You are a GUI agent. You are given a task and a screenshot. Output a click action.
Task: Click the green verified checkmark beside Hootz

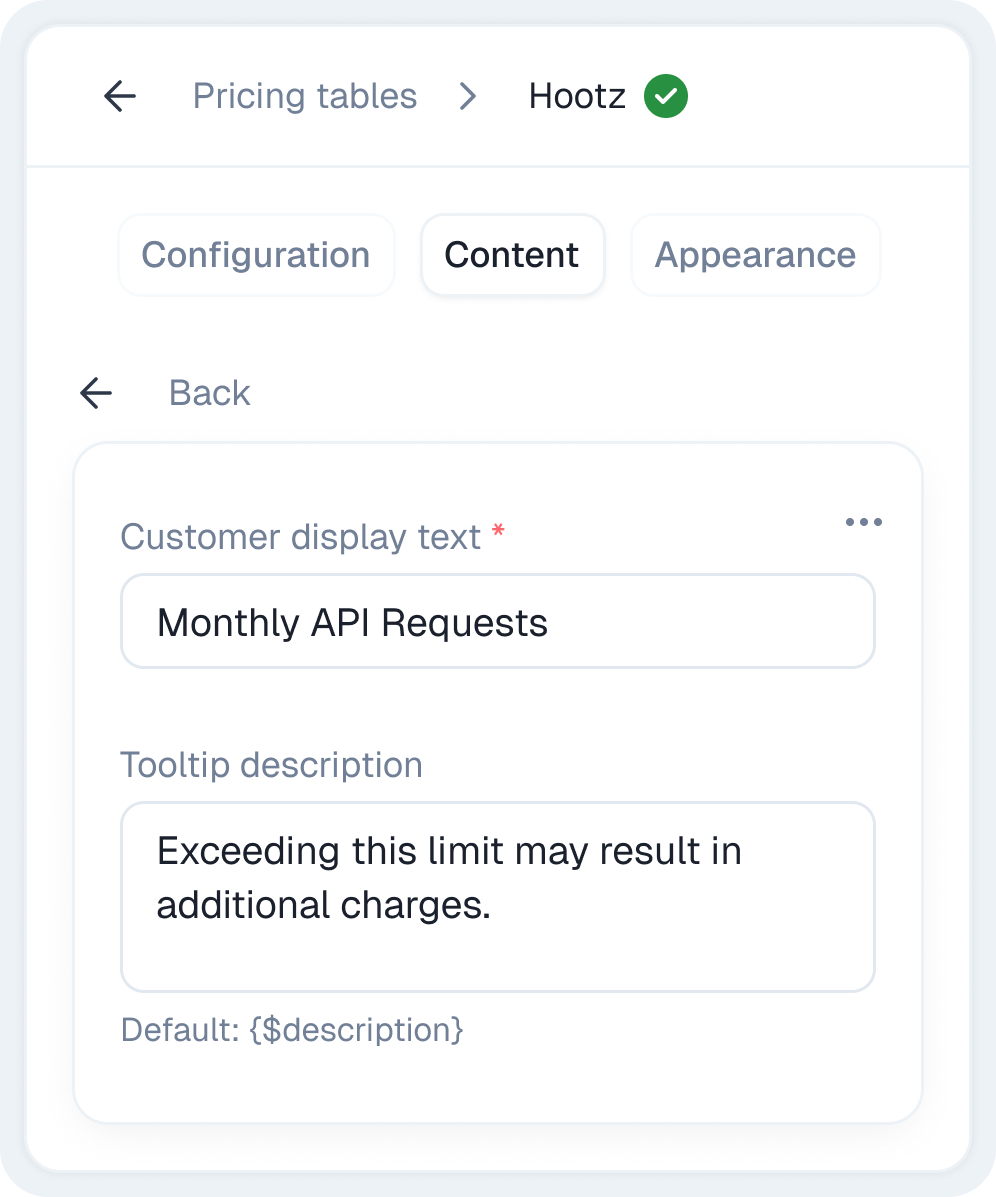pyautogui.click(x=665, y=97)
